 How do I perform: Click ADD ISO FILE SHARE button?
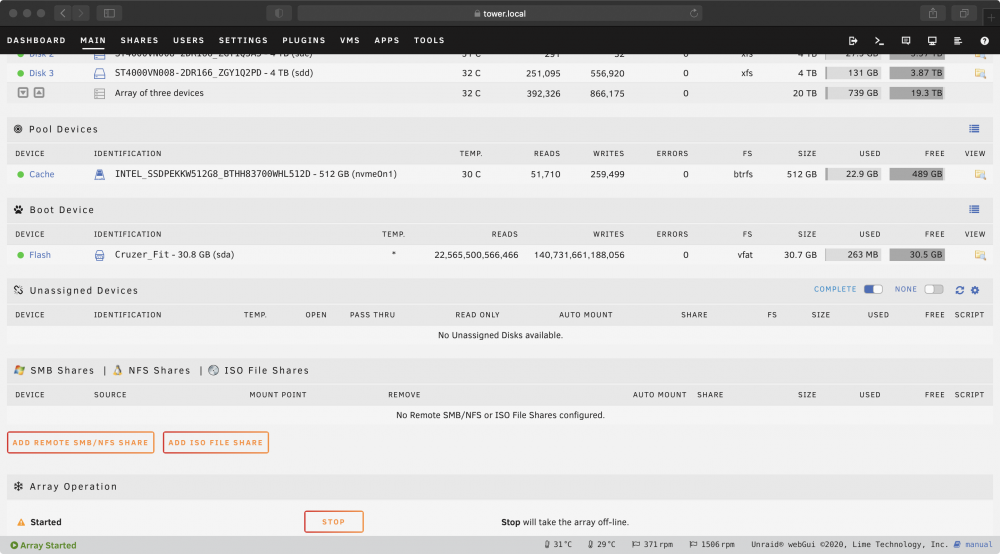[x=216, y=442]
